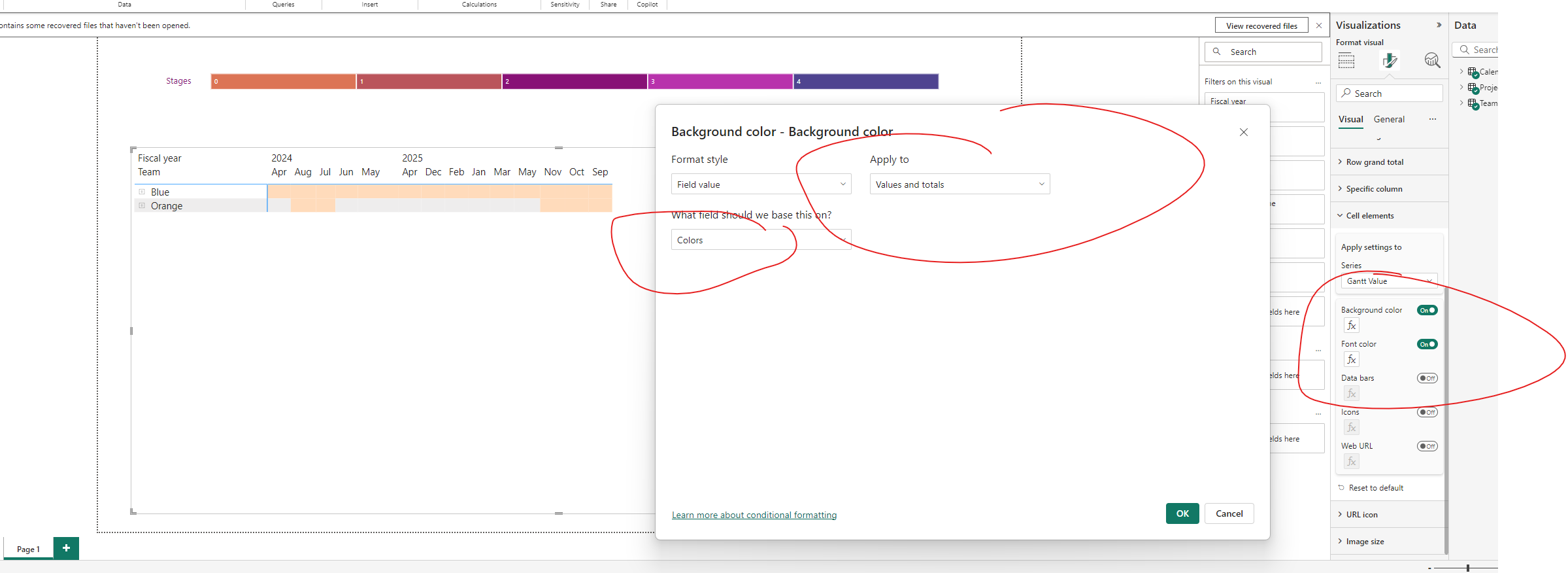The image size is (1568, 573).
Task: Open the Page 1 tab
Action: 28,549
